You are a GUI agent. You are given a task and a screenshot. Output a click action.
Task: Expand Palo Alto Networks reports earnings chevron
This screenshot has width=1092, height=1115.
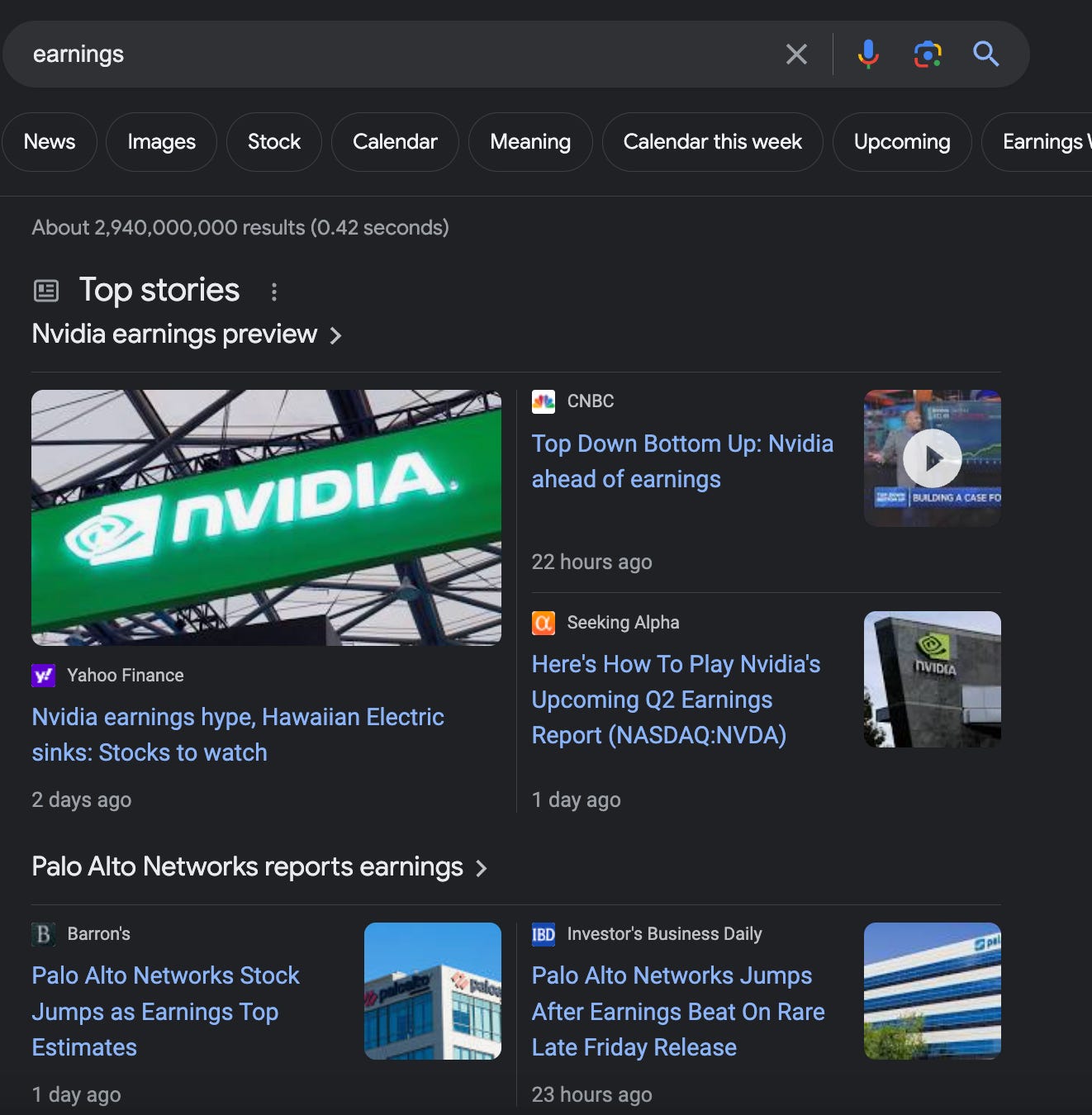point(482,868)
